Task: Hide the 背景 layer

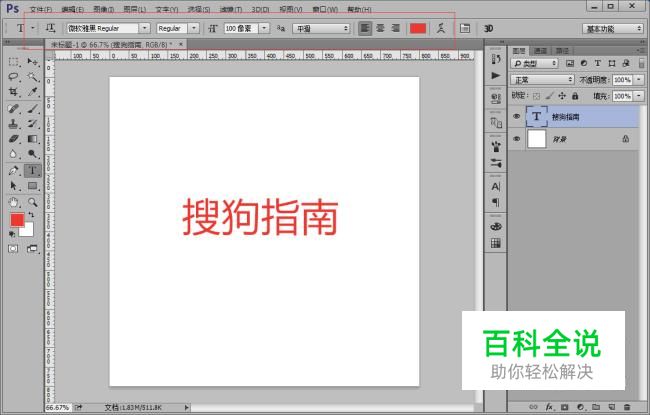Action: coord(517,139)
